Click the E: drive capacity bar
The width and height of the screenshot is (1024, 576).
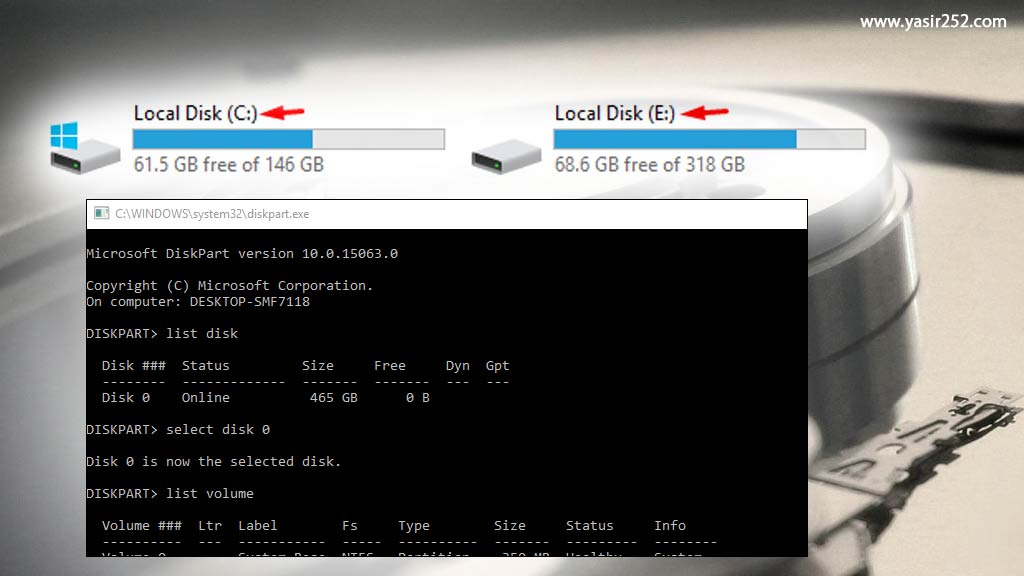tap(710, 138)
